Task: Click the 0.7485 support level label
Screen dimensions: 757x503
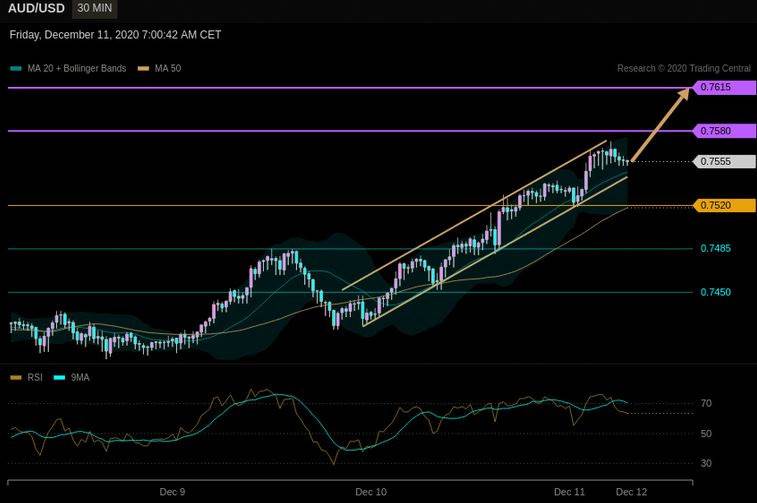Action: 715,249
